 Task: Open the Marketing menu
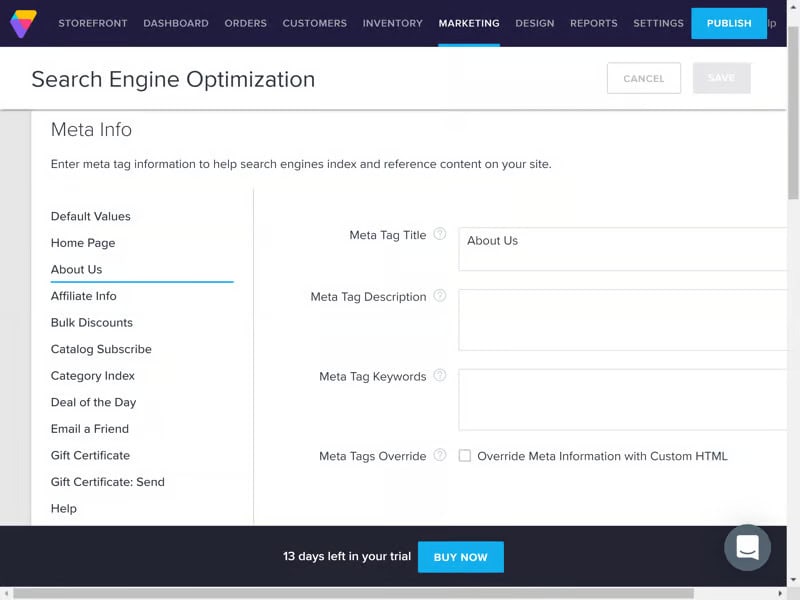tap(469, 23)
